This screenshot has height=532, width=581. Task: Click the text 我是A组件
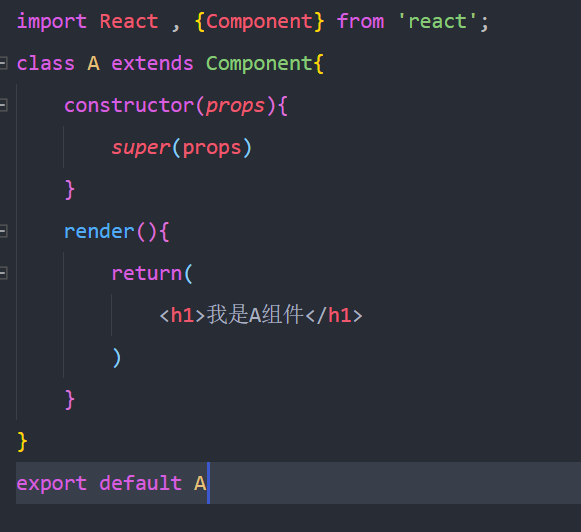(255, 315)
